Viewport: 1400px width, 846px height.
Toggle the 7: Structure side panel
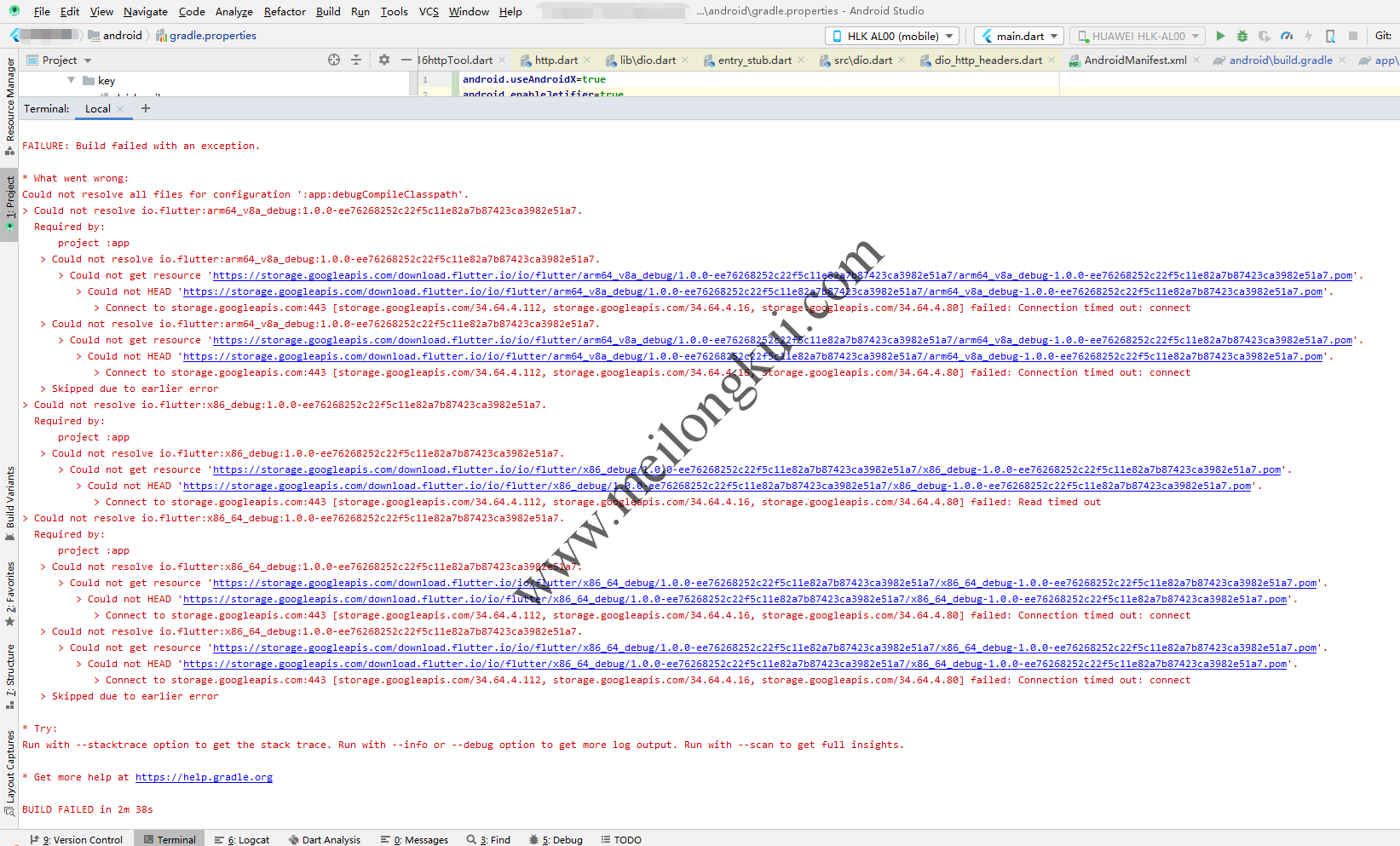[9, 676]
